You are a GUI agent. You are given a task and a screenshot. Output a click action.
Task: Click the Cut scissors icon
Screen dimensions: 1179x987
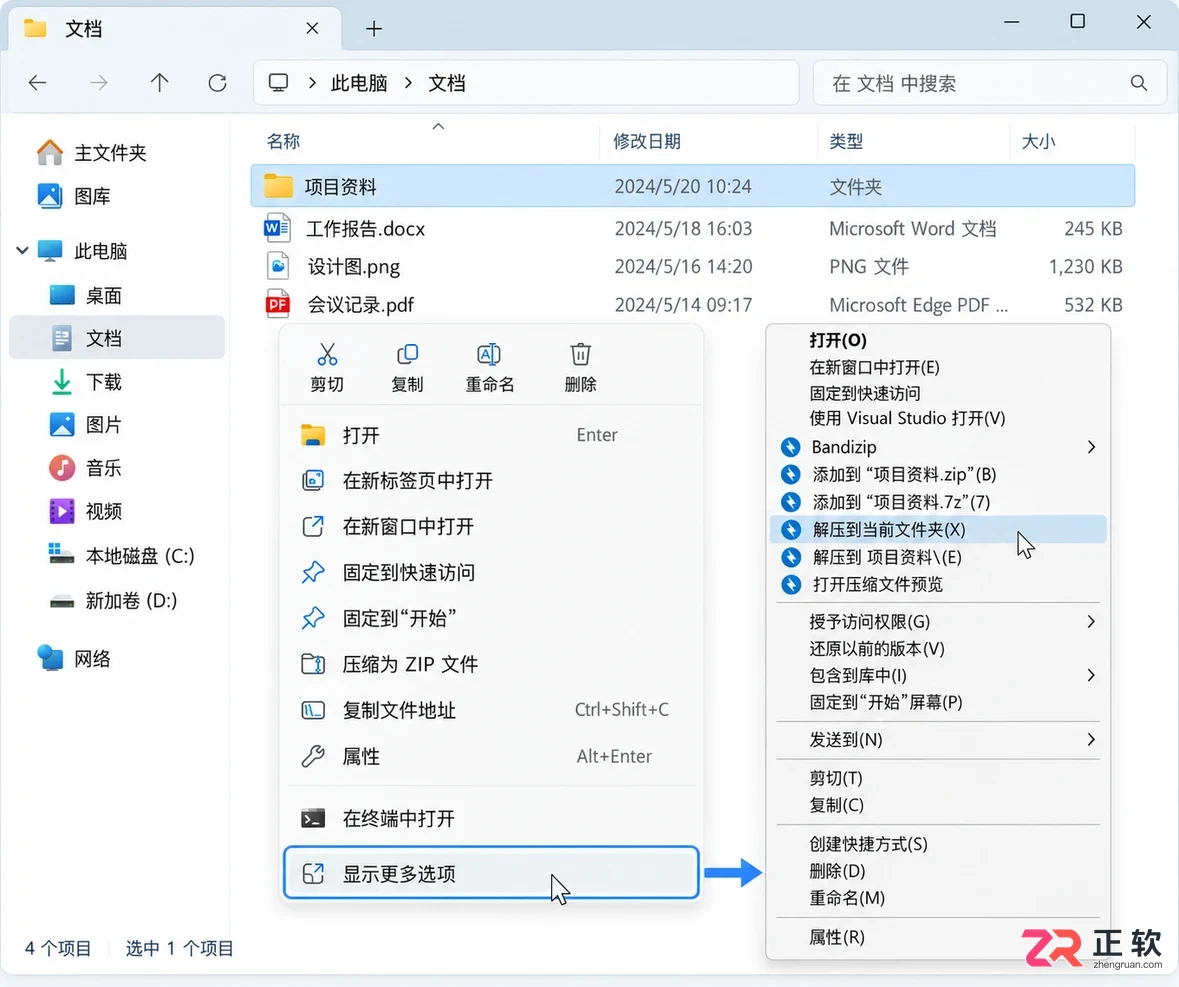[327, 354]
